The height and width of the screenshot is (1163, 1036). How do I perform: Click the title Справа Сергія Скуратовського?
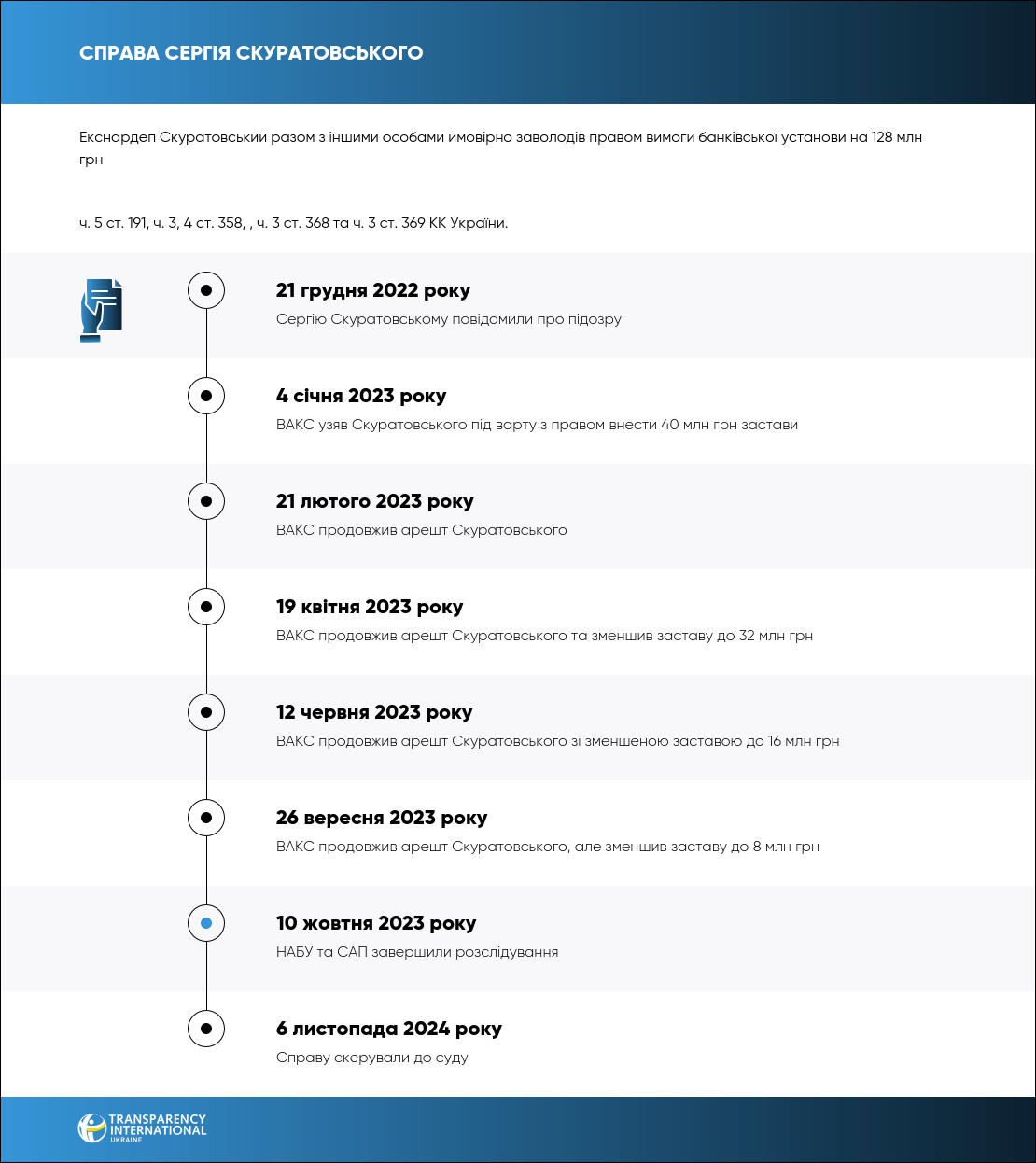(251, 53)
